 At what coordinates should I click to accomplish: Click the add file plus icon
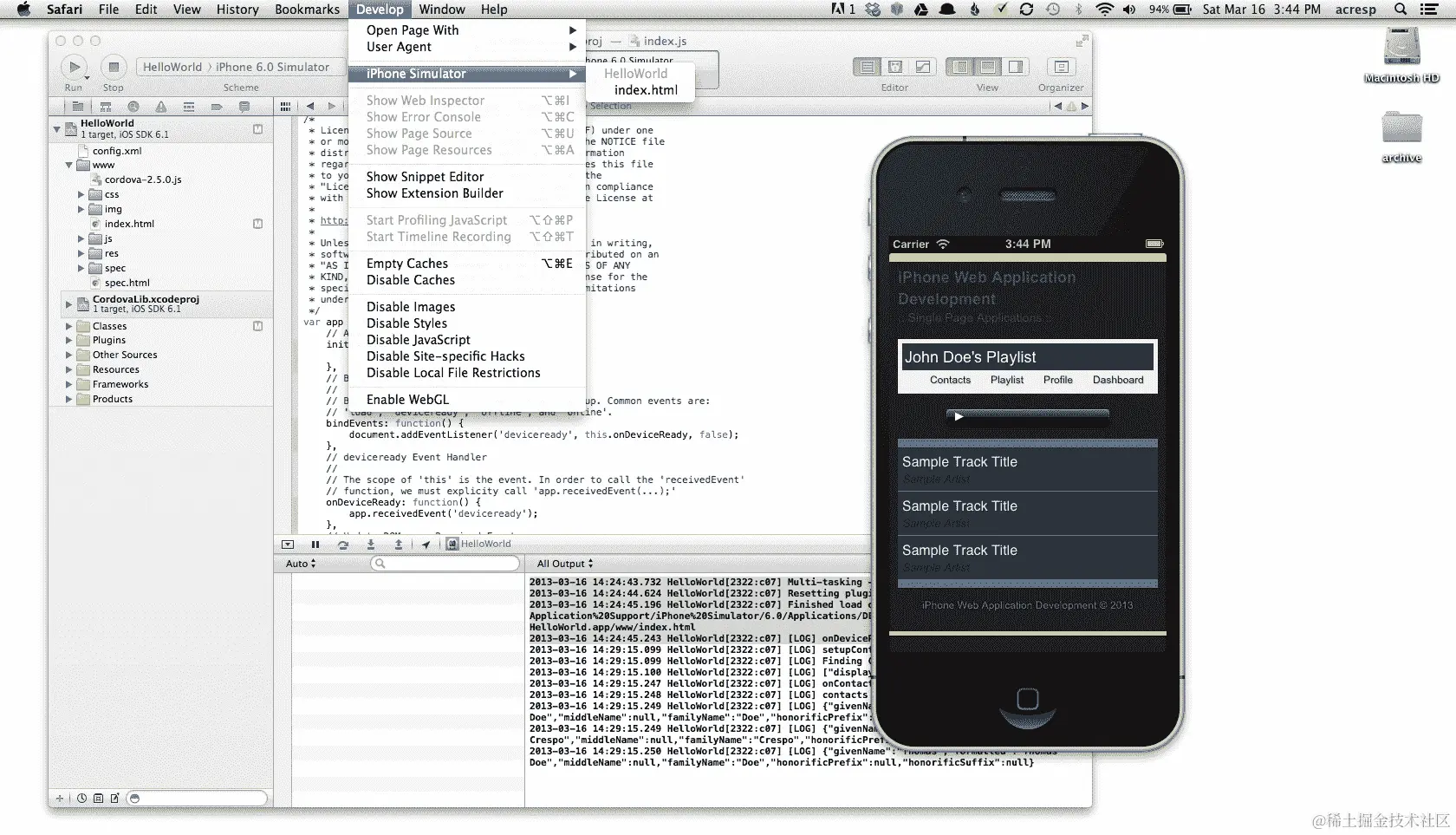click(x=60, y=799)
